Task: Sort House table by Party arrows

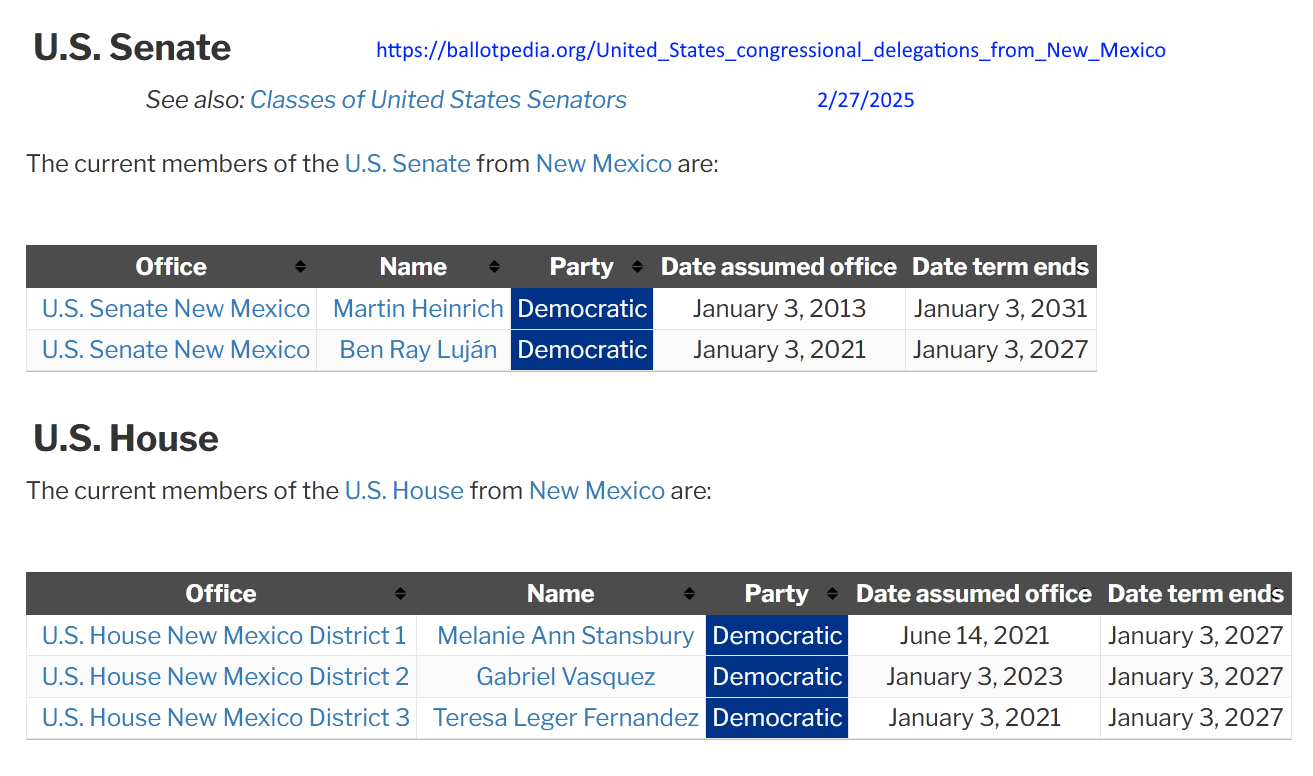Action: click(833, 594)
